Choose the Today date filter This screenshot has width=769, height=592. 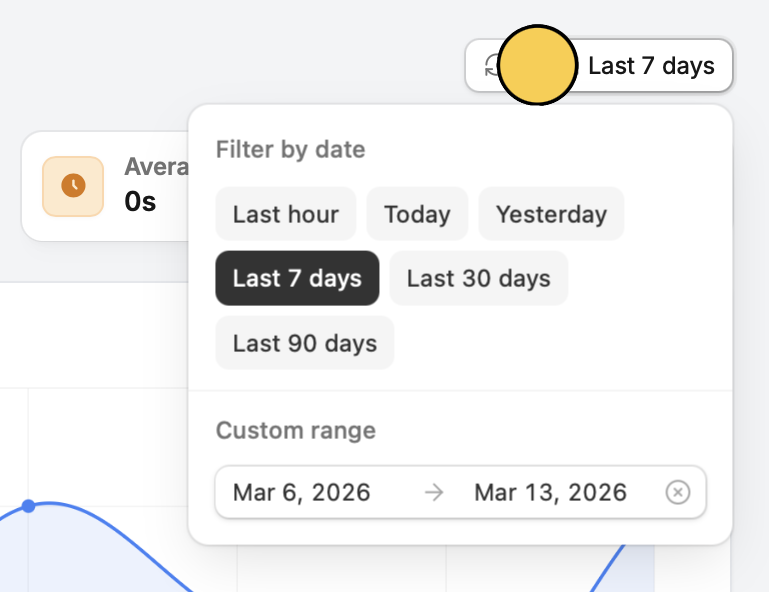click(x=417, y=214)
